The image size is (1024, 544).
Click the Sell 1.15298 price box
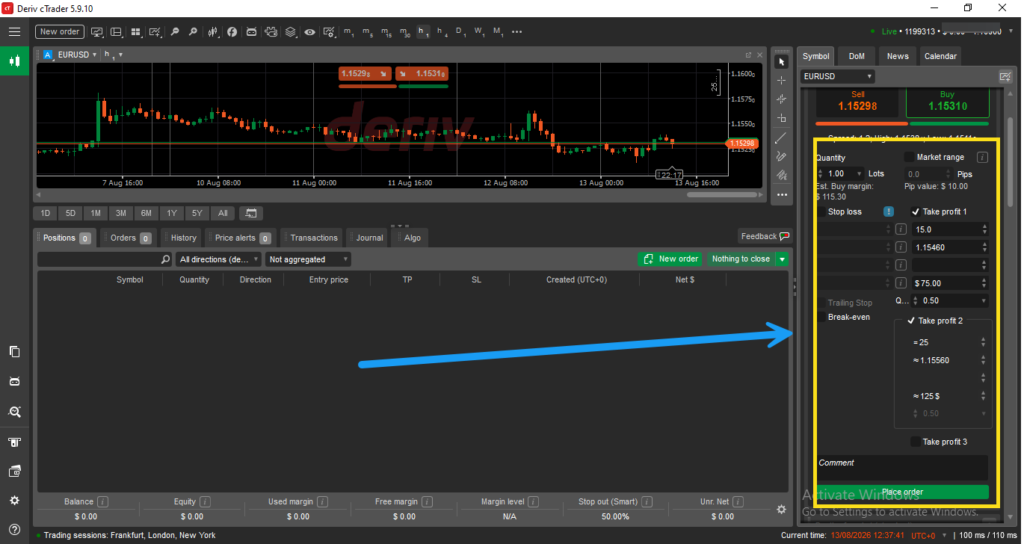857,102
